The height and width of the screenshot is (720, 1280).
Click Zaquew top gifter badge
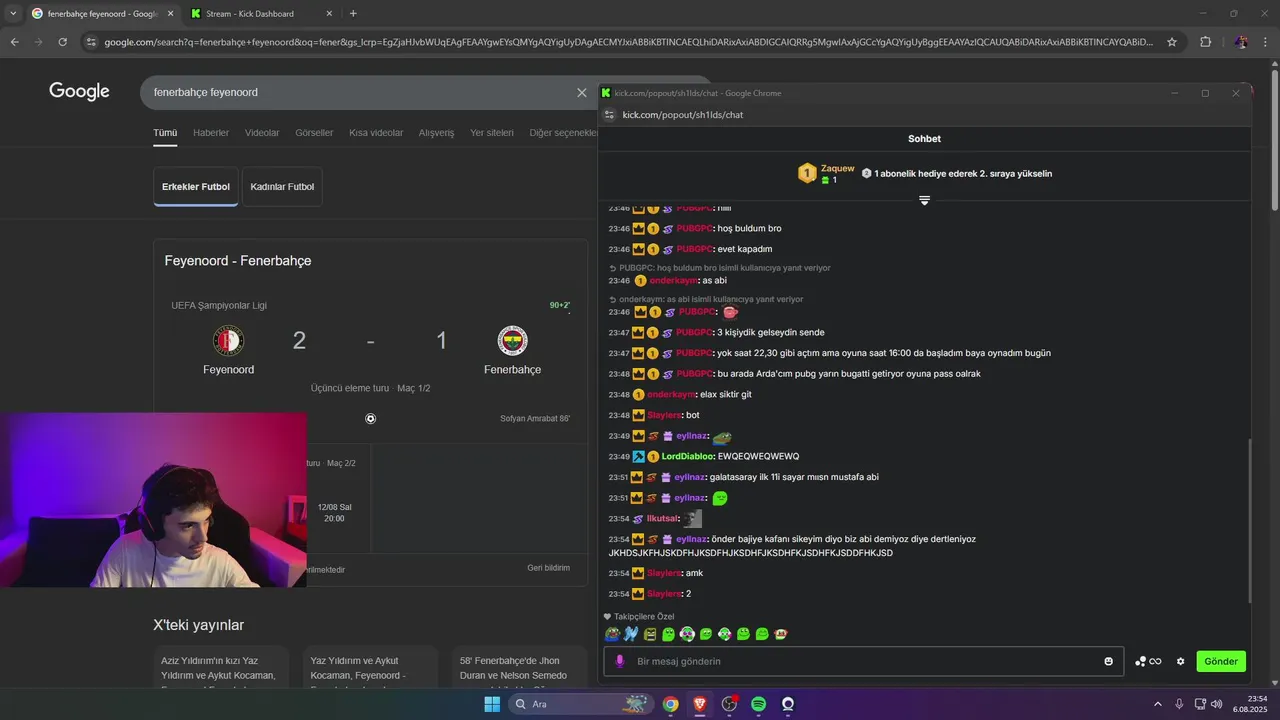coord(807,173)
